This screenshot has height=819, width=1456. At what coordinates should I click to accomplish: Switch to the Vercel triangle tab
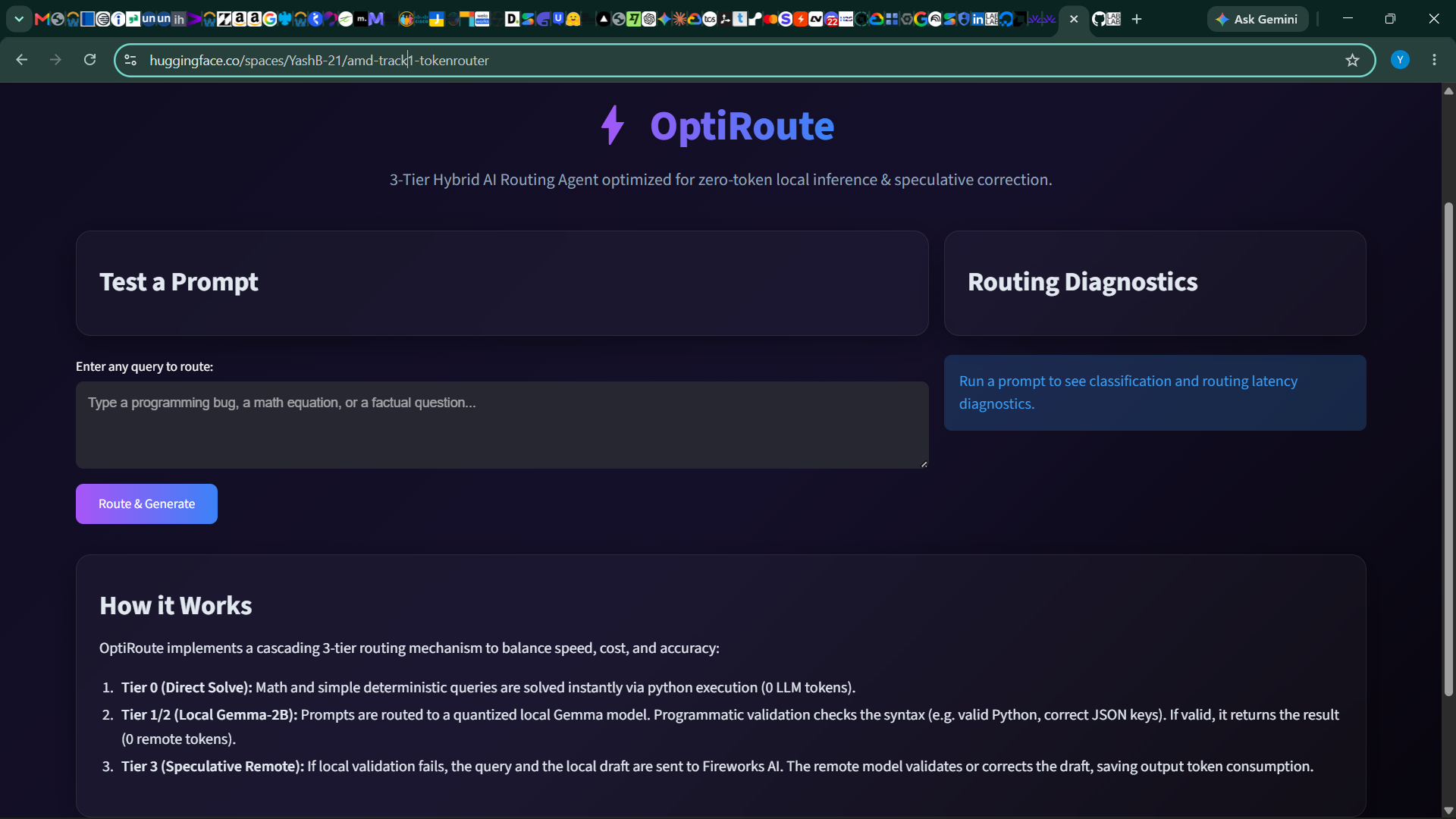[x=604, y=19]
